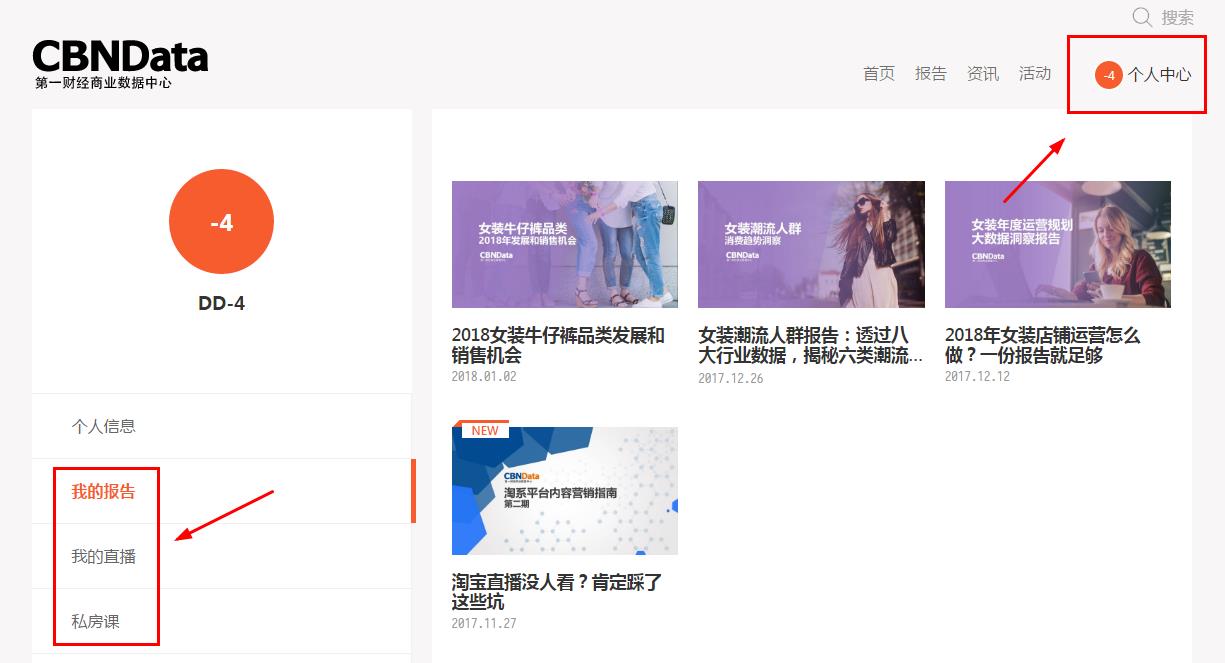The width and height of the screenshot is (1225, 663).
Task: Open the 报告 section from top menu
Action: (x=930, y=73)
